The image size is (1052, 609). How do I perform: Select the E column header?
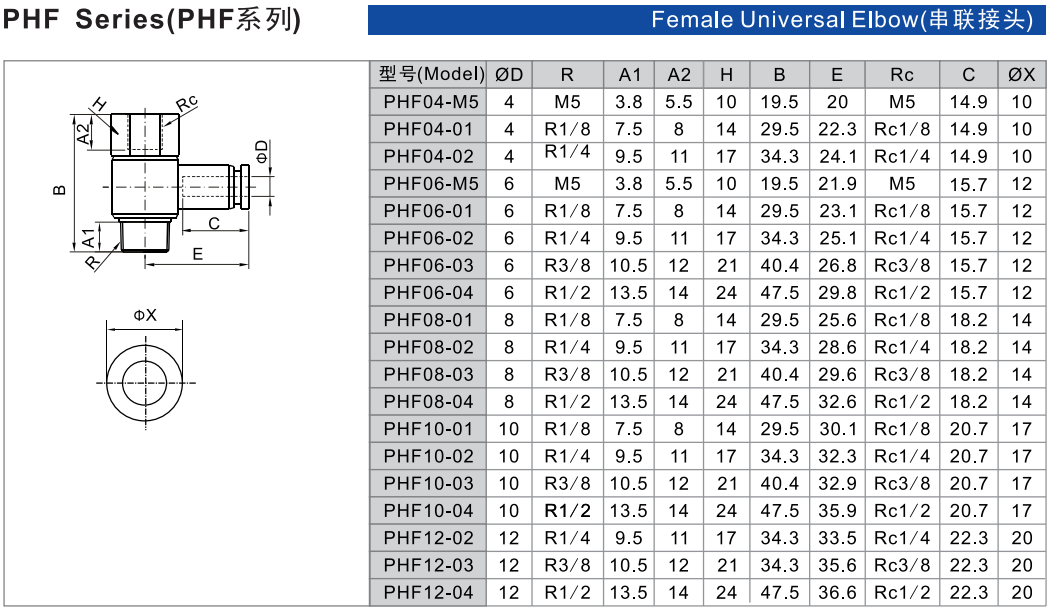click(x=837, y=75)
